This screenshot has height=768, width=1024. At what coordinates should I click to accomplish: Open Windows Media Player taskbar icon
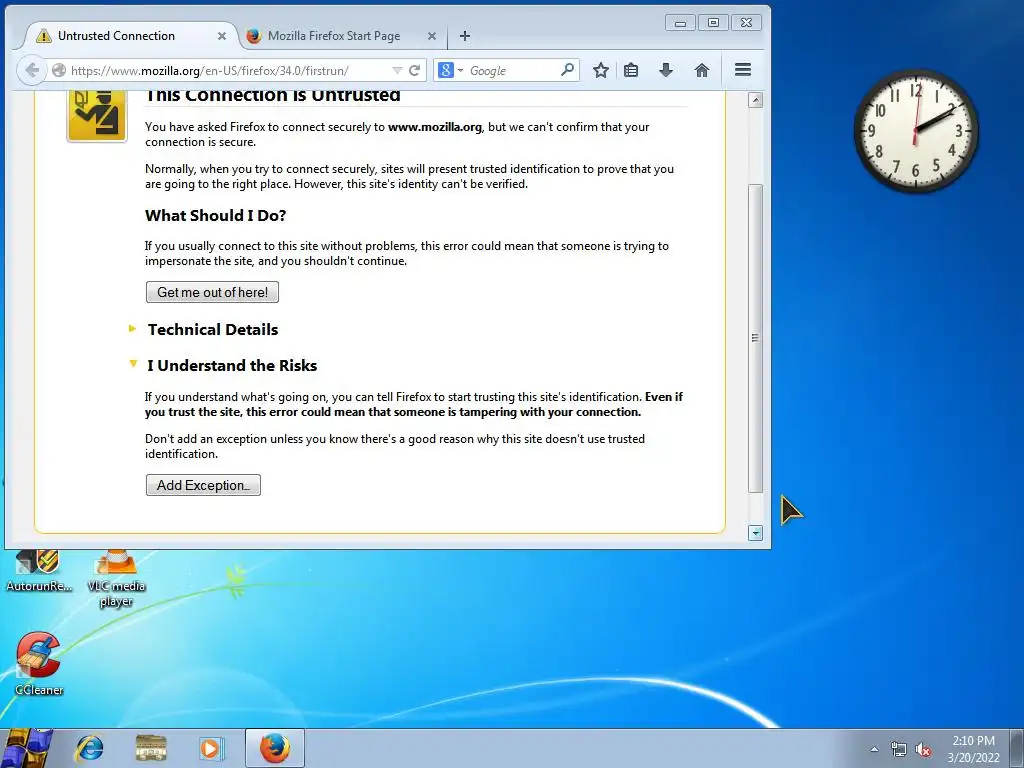211,748
